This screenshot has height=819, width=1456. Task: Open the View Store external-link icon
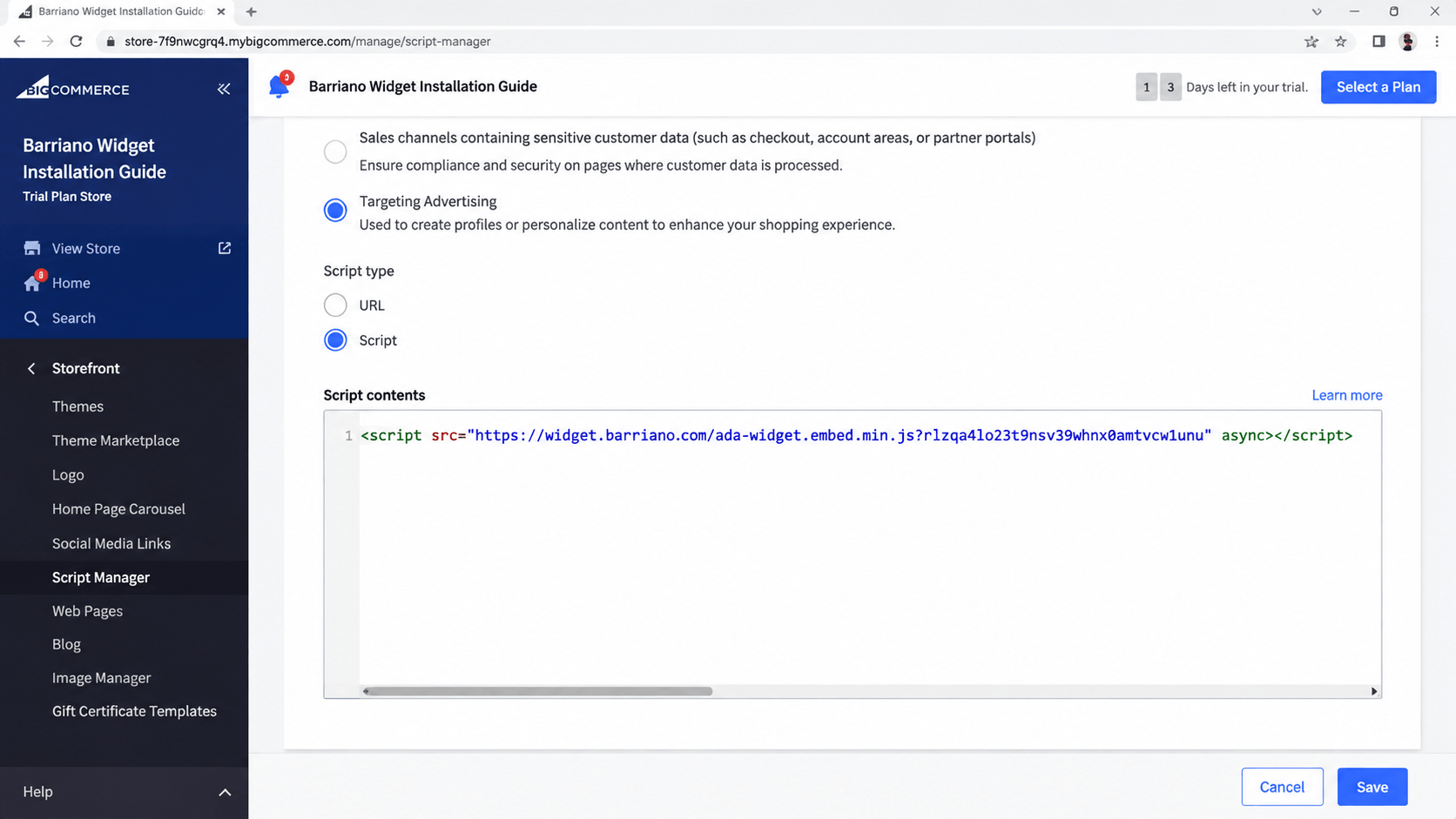224,248
